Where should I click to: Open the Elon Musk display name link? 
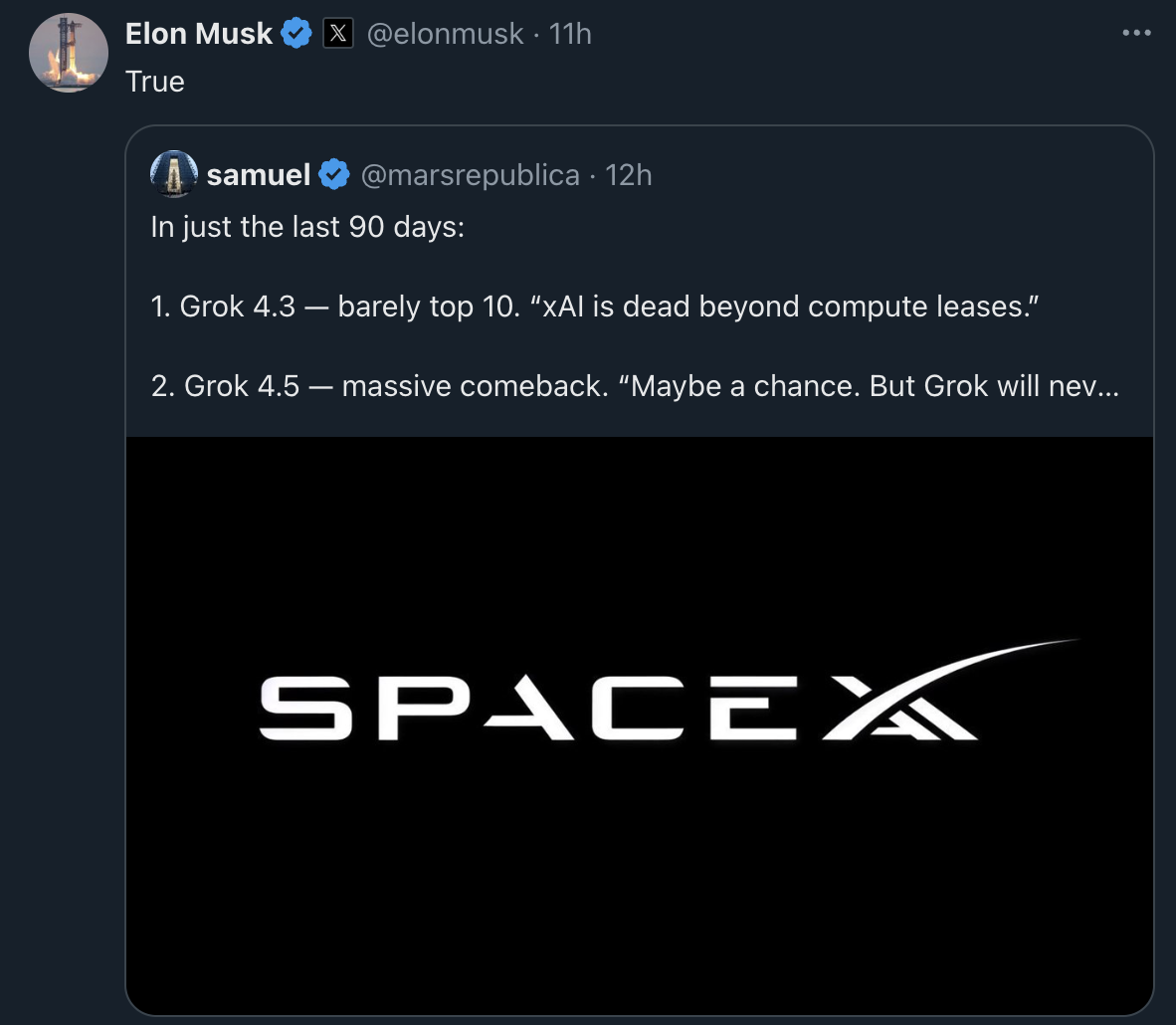click(199, 34)
